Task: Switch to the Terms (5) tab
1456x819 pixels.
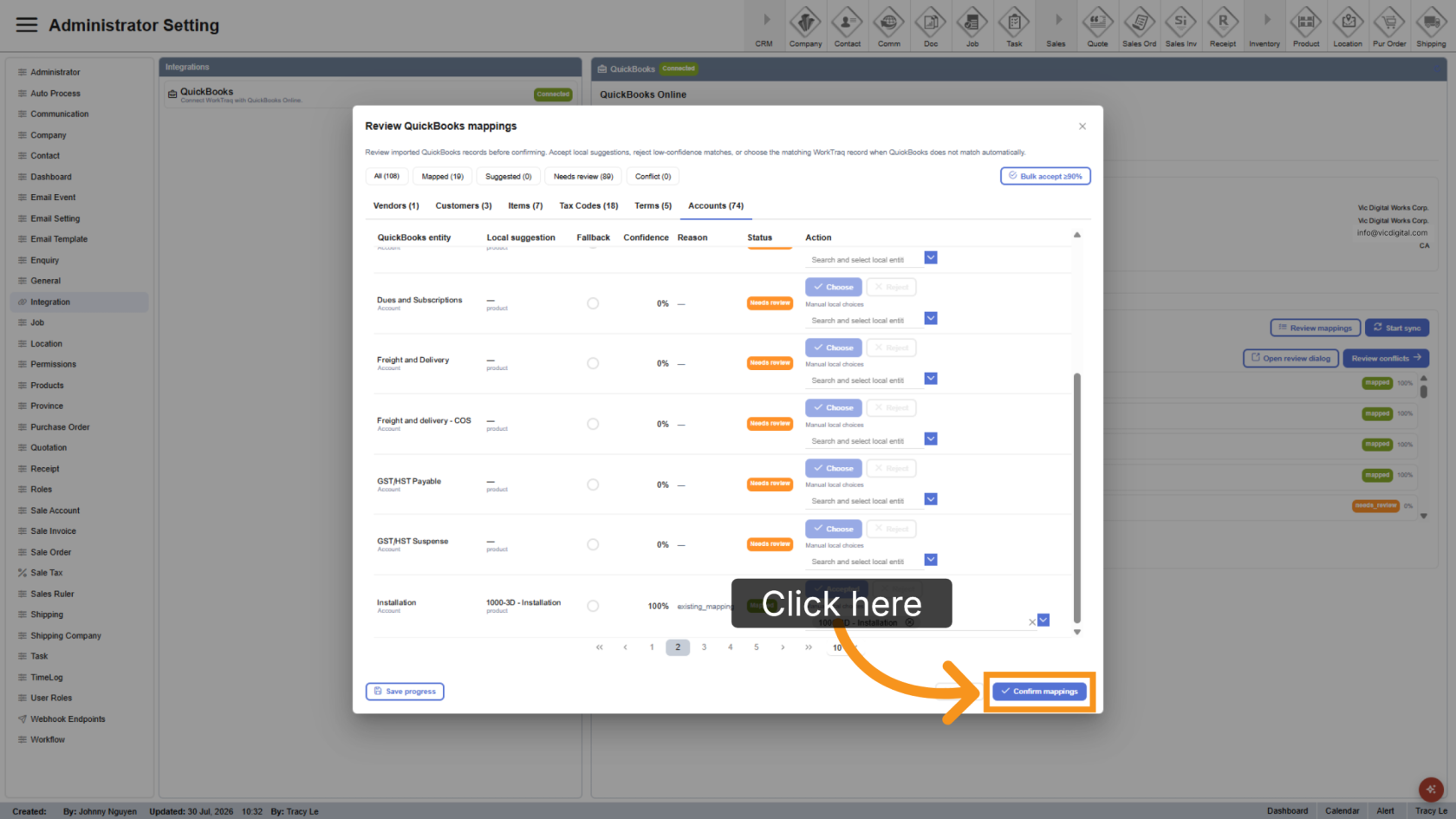Action: coord(653,206)
